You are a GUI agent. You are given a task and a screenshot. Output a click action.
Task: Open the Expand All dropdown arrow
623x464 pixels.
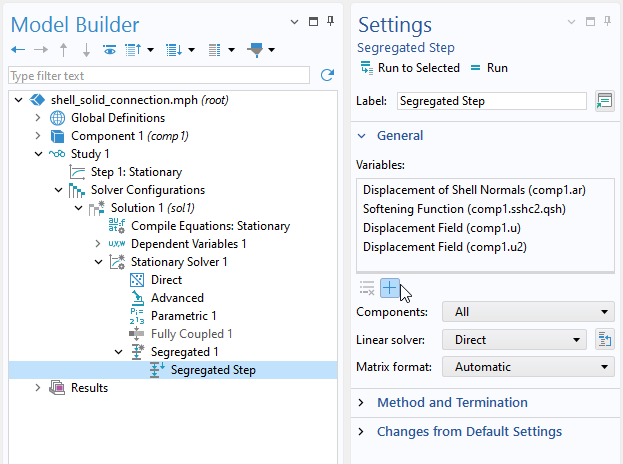coord(192,50)
